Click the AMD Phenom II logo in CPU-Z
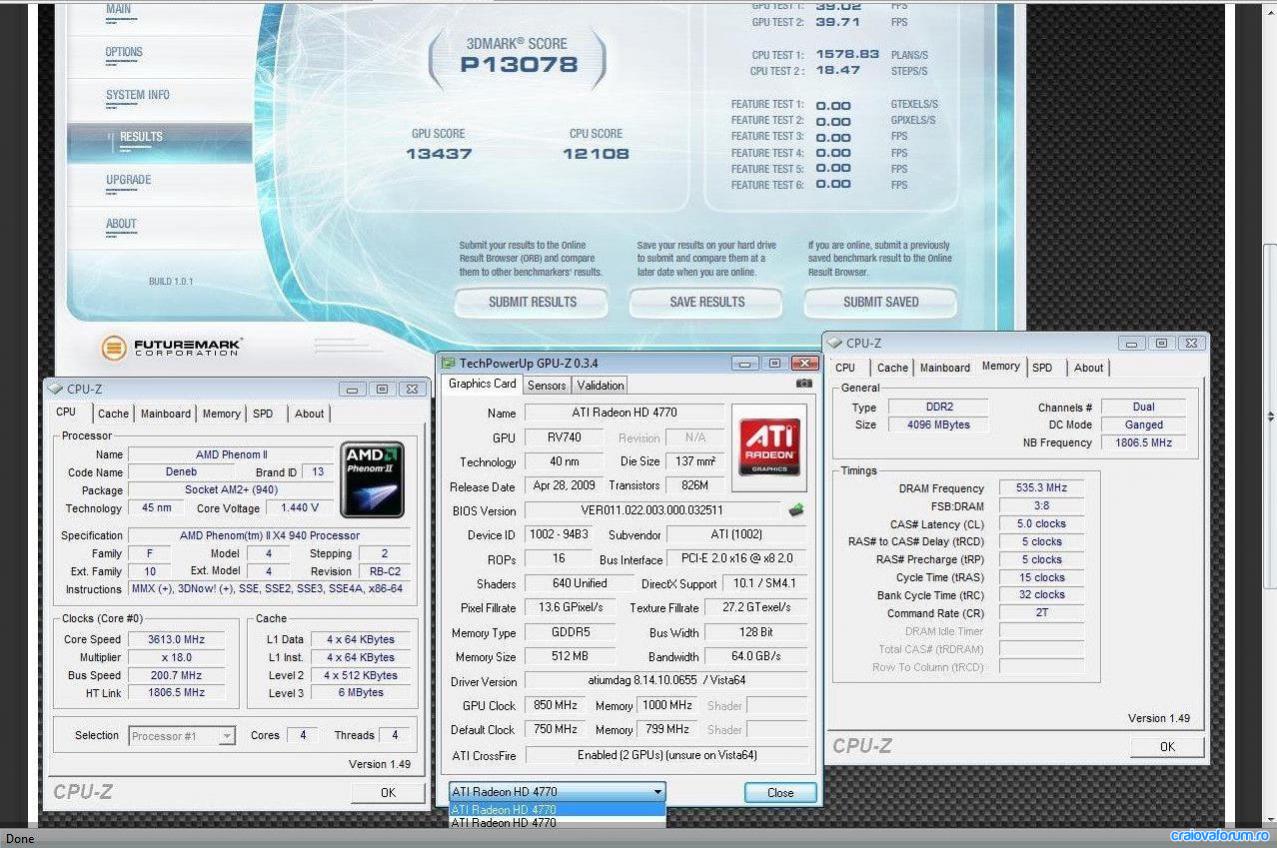 (x=372, y=481)
